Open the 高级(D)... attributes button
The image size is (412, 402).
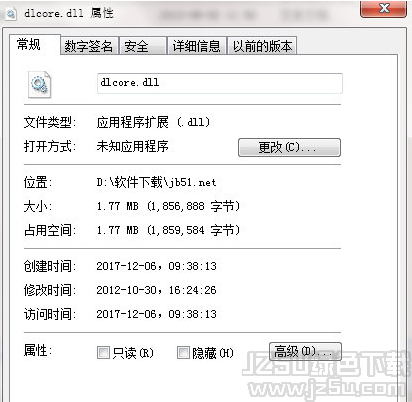305,351
